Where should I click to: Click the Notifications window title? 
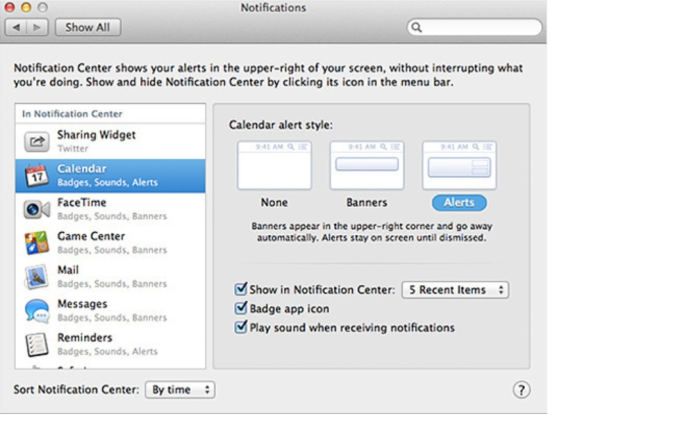coord(273,8)
